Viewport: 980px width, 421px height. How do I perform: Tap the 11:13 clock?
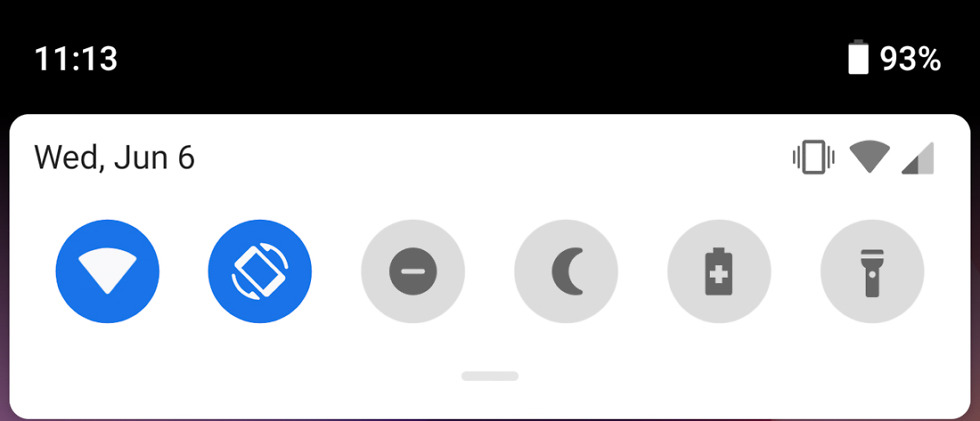click(76, 59)
